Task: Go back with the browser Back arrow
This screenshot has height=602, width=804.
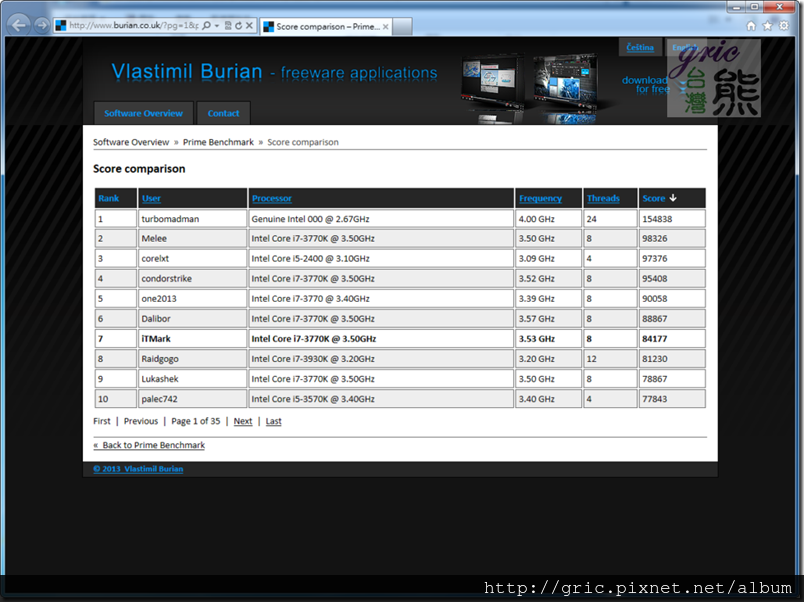Action: 18,25
